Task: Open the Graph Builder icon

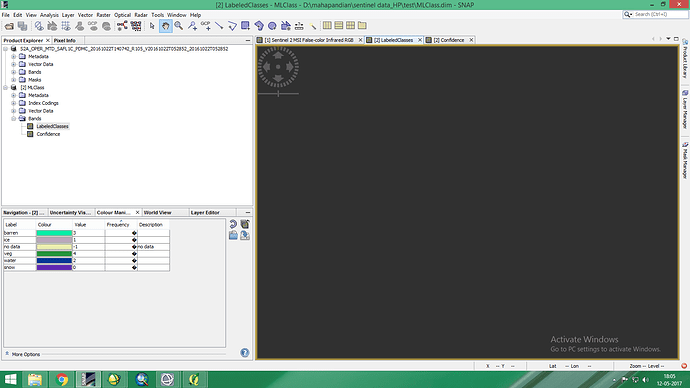Action: (x=122, y=26)
